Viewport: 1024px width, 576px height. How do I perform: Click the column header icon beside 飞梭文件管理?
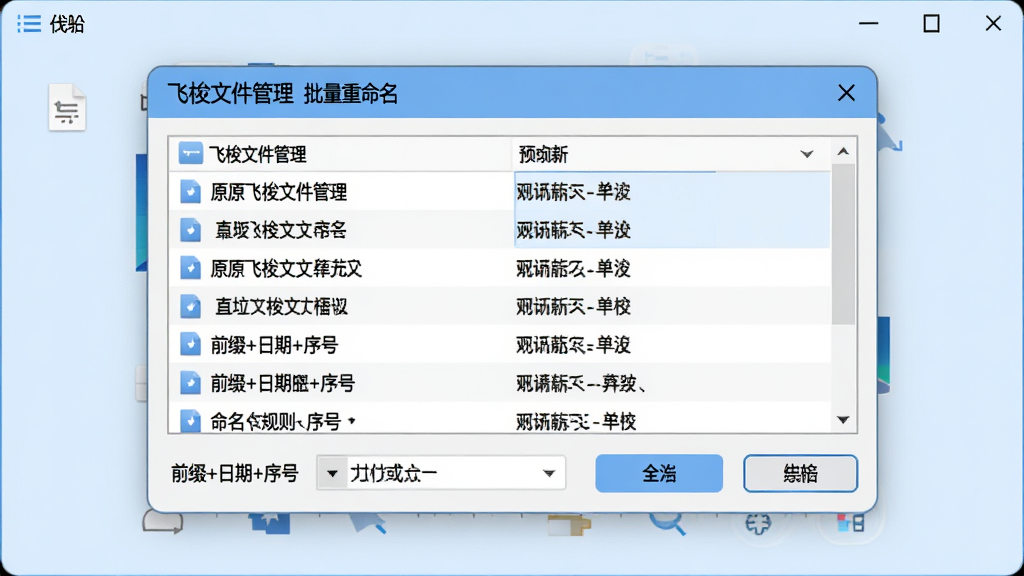[x=190, y=154]
